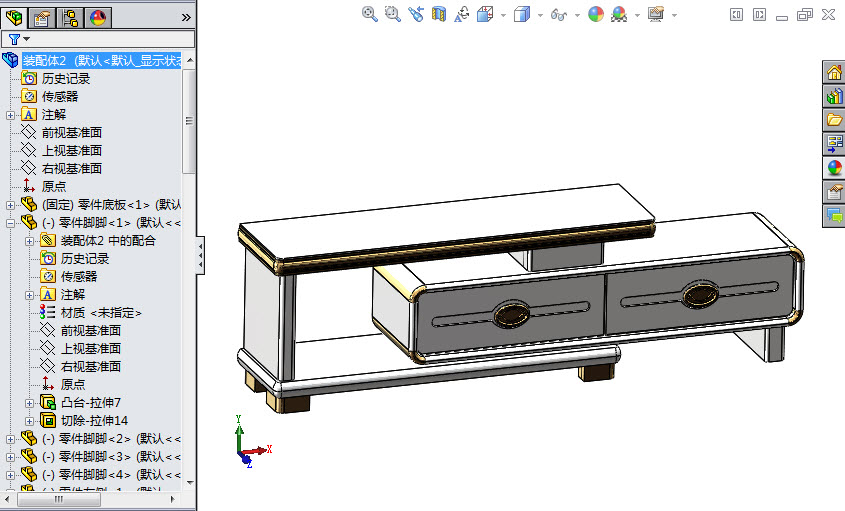Select the Zoom to Area tool

[x=393, y=15]
